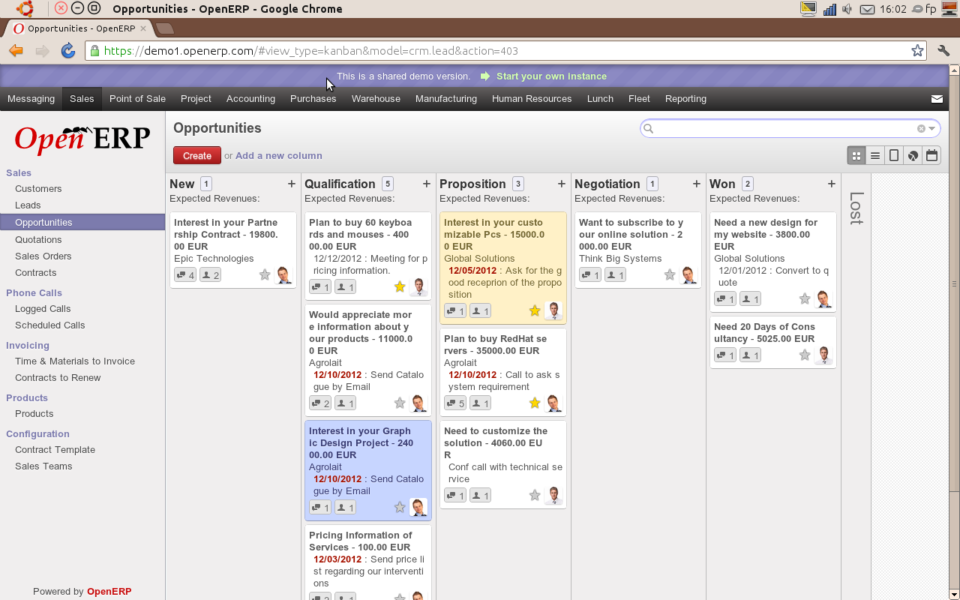The width and height of the screenshot is (960, 600).
Task: Toggle star on customize the solution card
Action: (534, 495)
